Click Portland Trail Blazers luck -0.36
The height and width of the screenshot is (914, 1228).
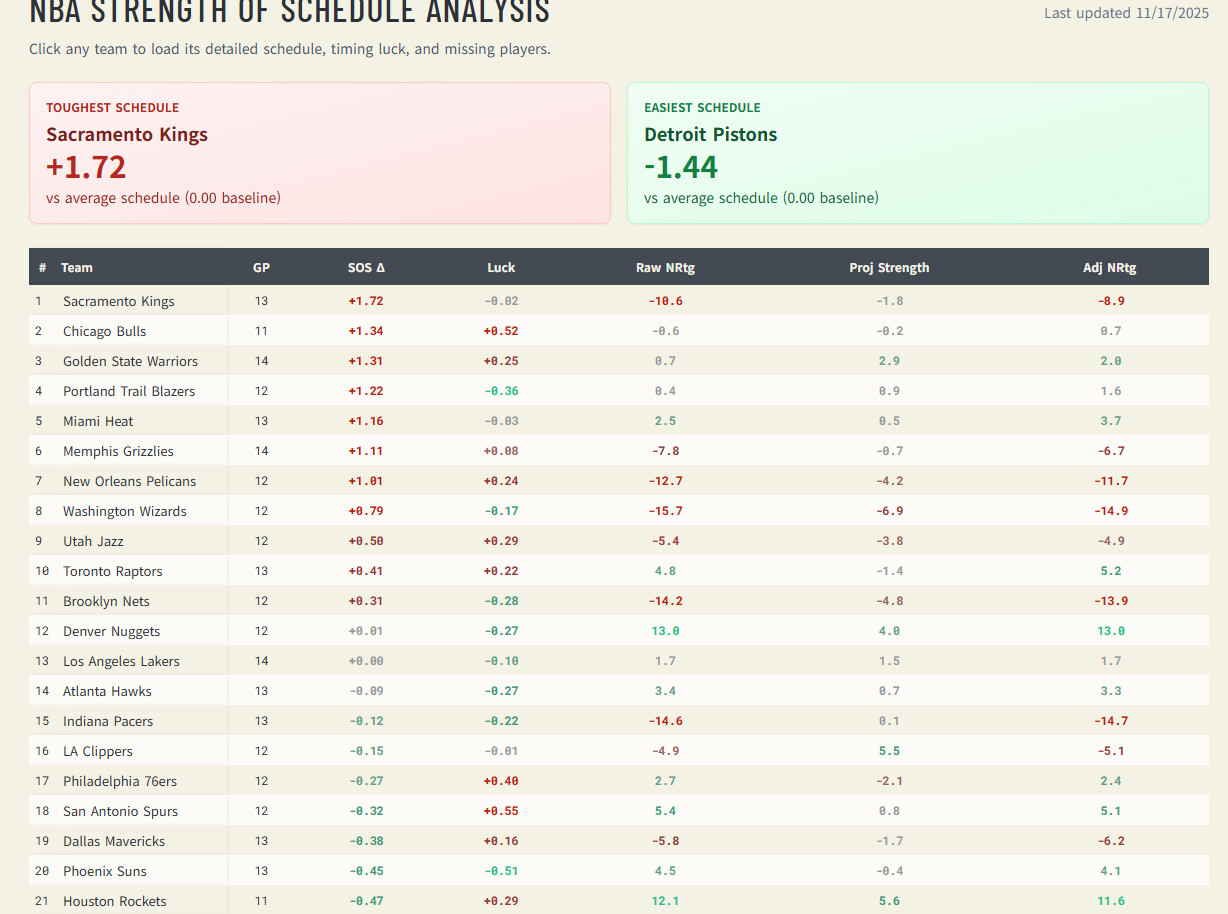(501, 391)
